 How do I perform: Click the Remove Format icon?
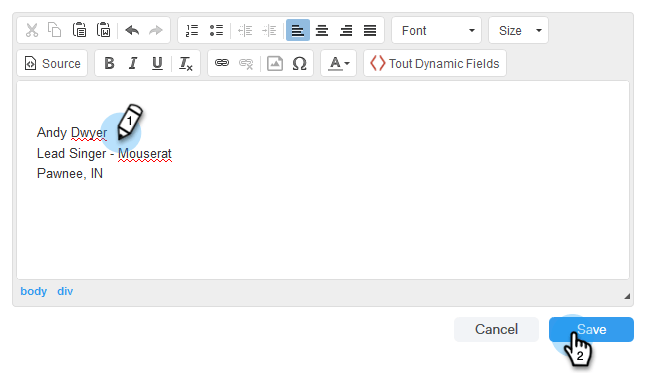(186, 63)
